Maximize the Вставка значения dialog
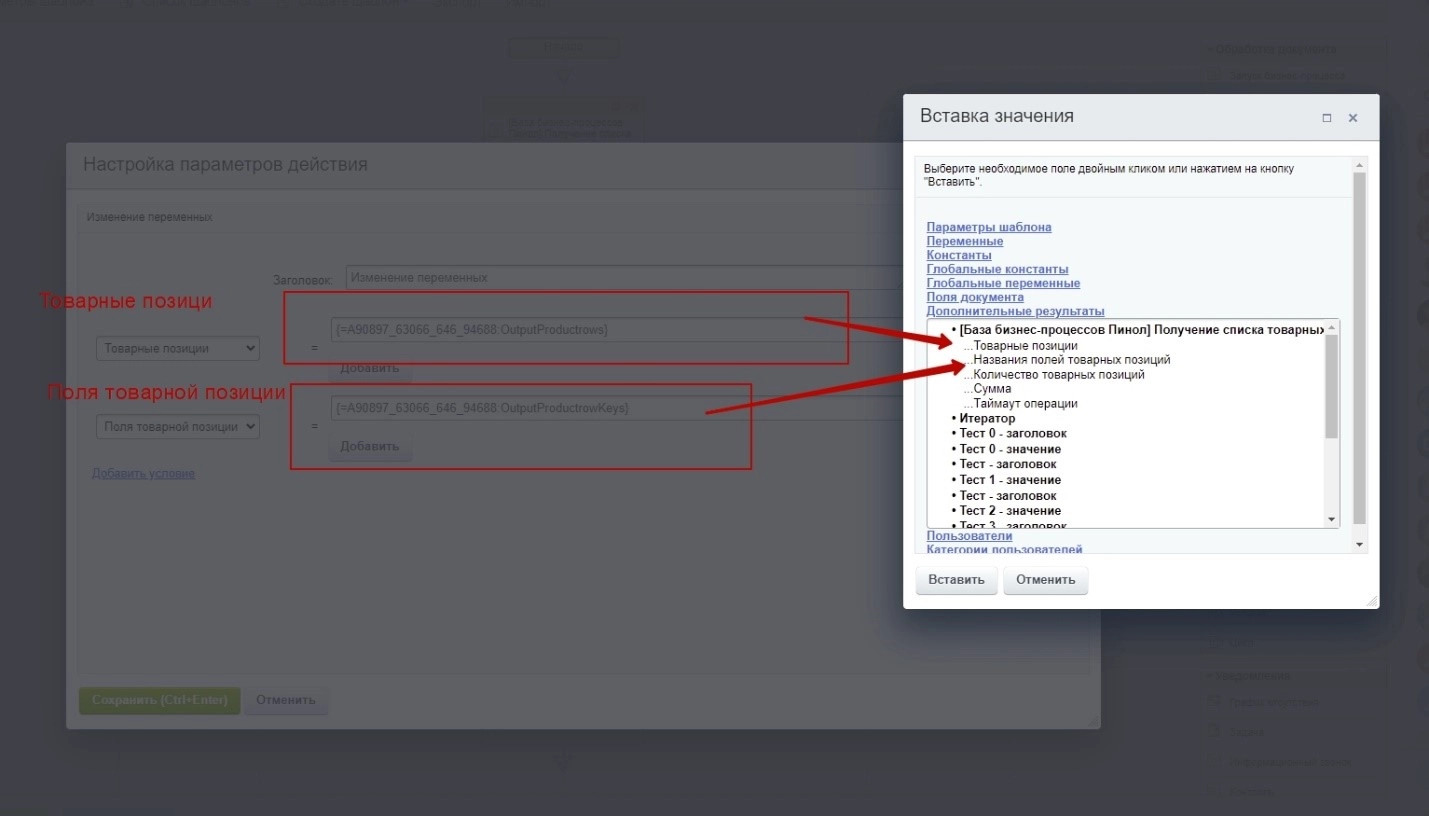1429x816 pixels. point(1327,118)
